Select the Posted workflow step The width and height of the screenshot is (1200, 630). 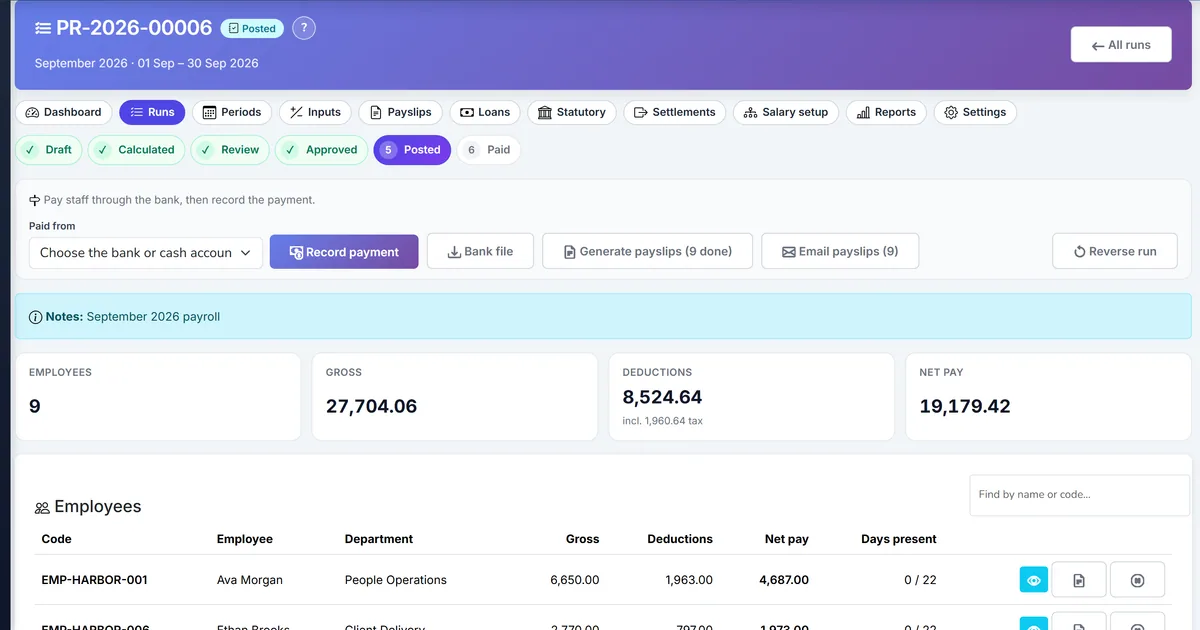(412, 150)
